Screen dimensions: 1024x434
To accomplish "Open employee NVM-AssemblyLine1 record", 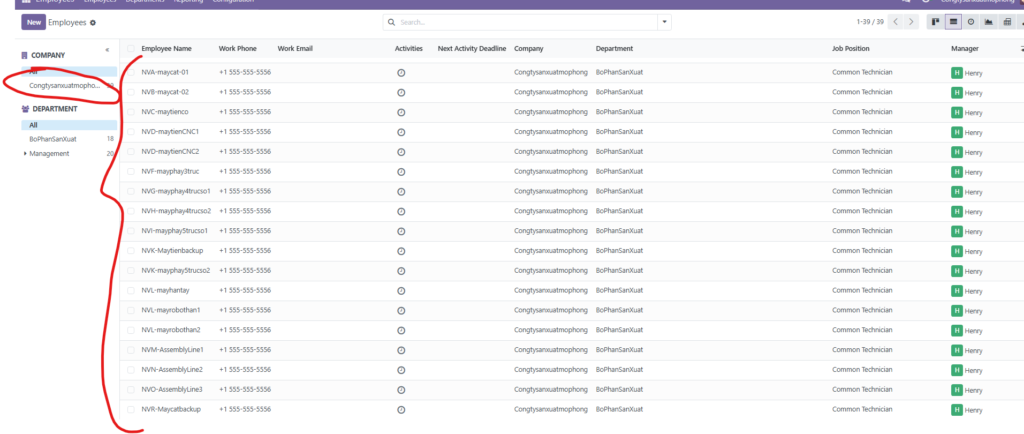I will click(x=173, y=350).
